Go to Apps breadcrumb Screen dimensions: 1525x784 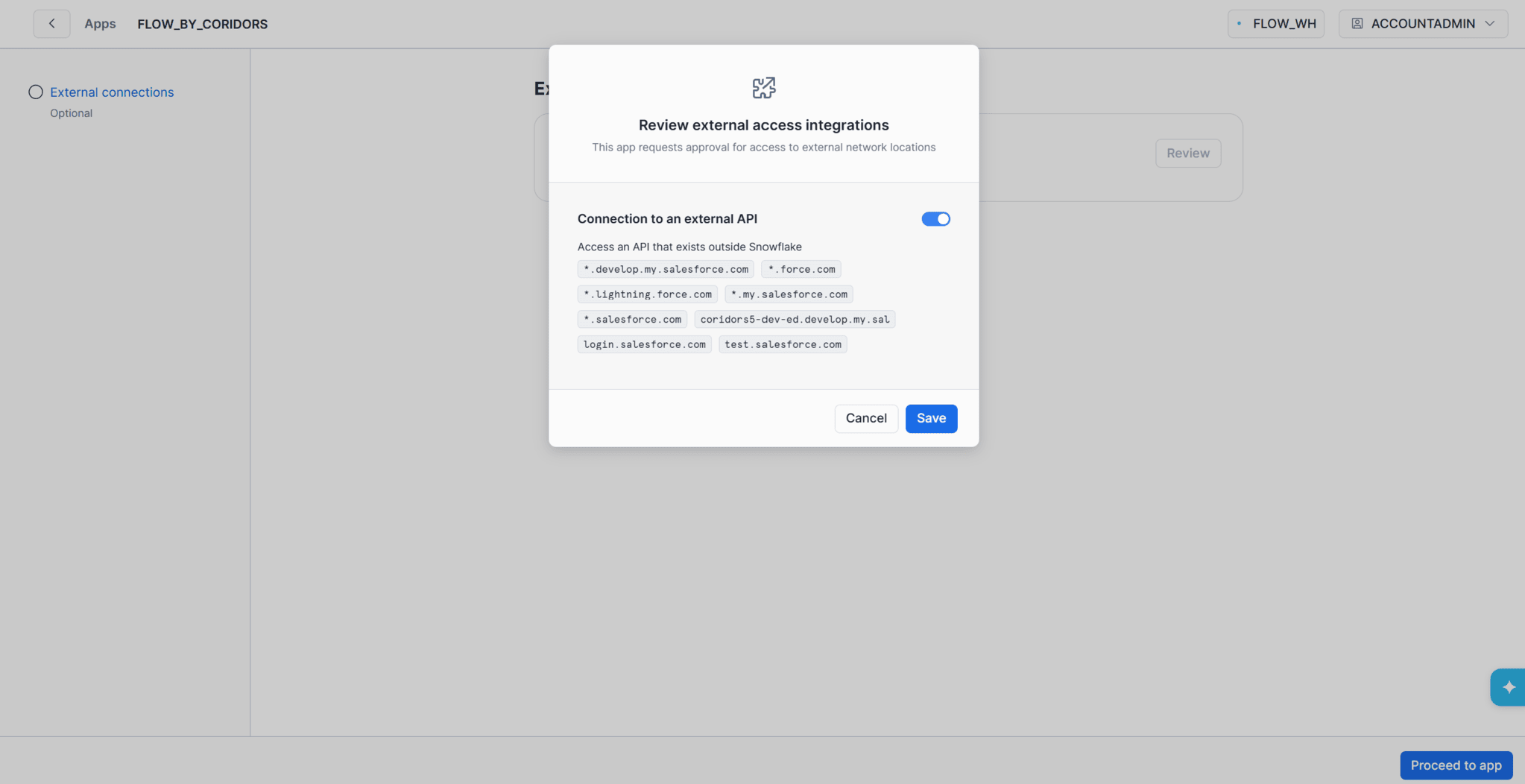tap(100, 24)
